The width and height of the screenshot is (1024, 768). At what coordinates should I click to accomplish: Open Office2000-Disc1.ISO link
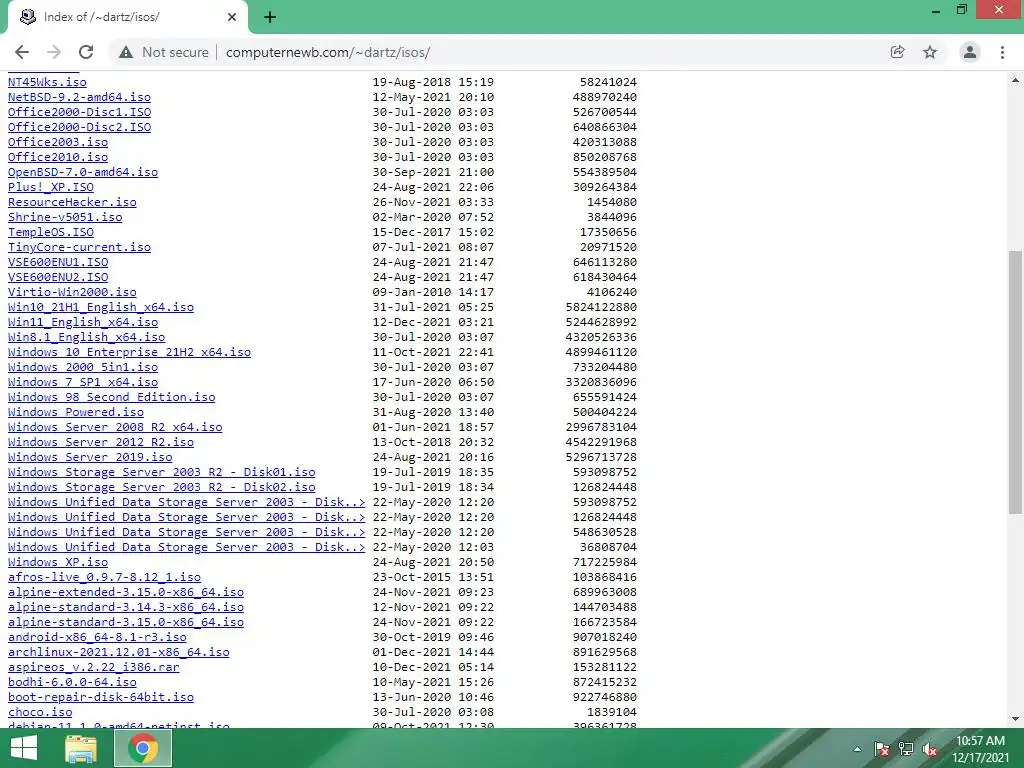click(x=79, y=112)
